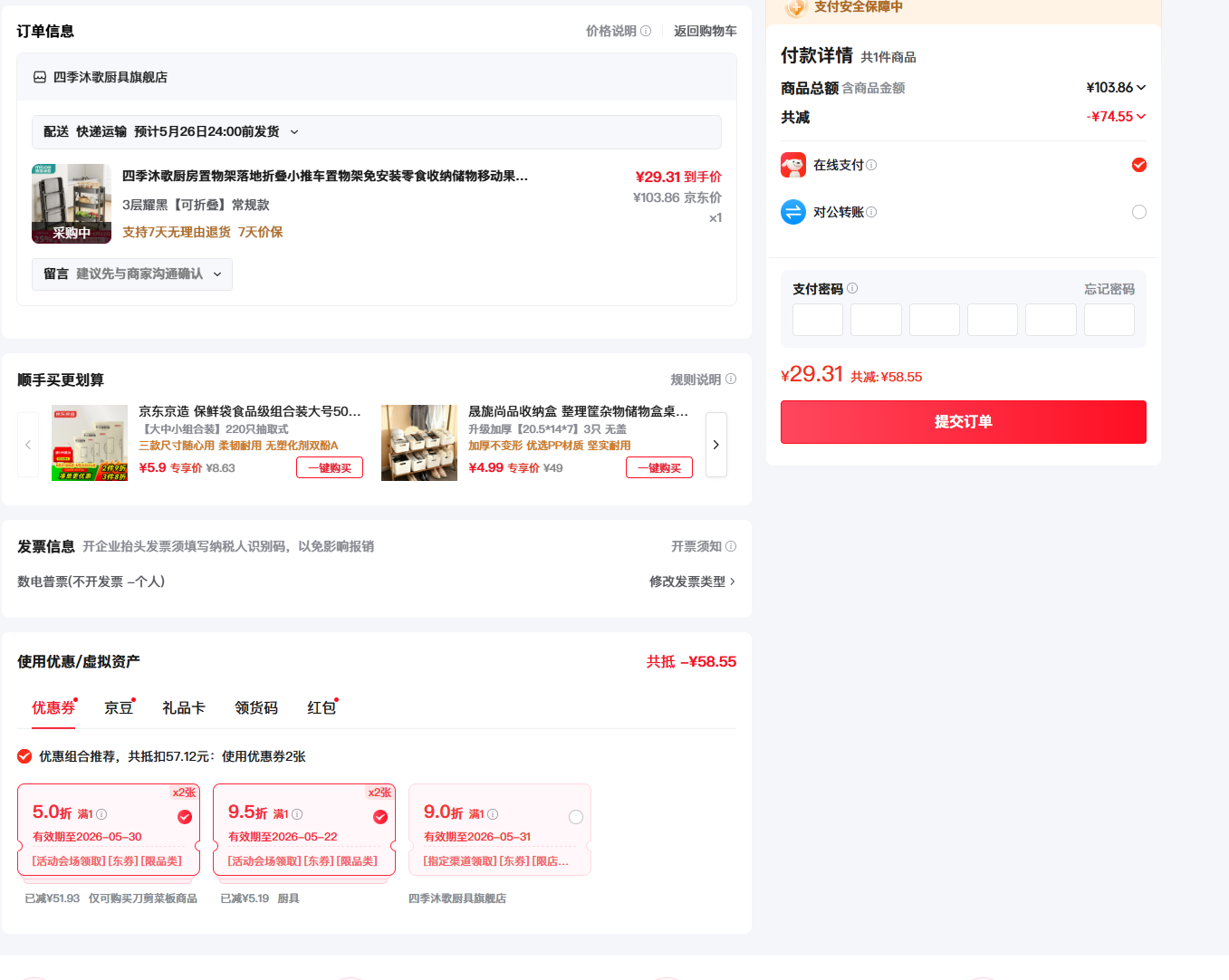Image resolution: width=1229 pixels, height=980 pixels.
Task: Click the first payment password digit box
Action: click(818, 320)
